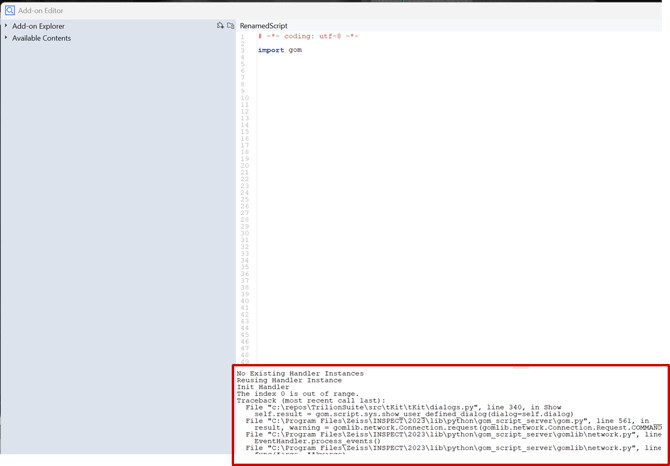
Task: Click line number 1 in the gutter
Action: pos(242,37)
